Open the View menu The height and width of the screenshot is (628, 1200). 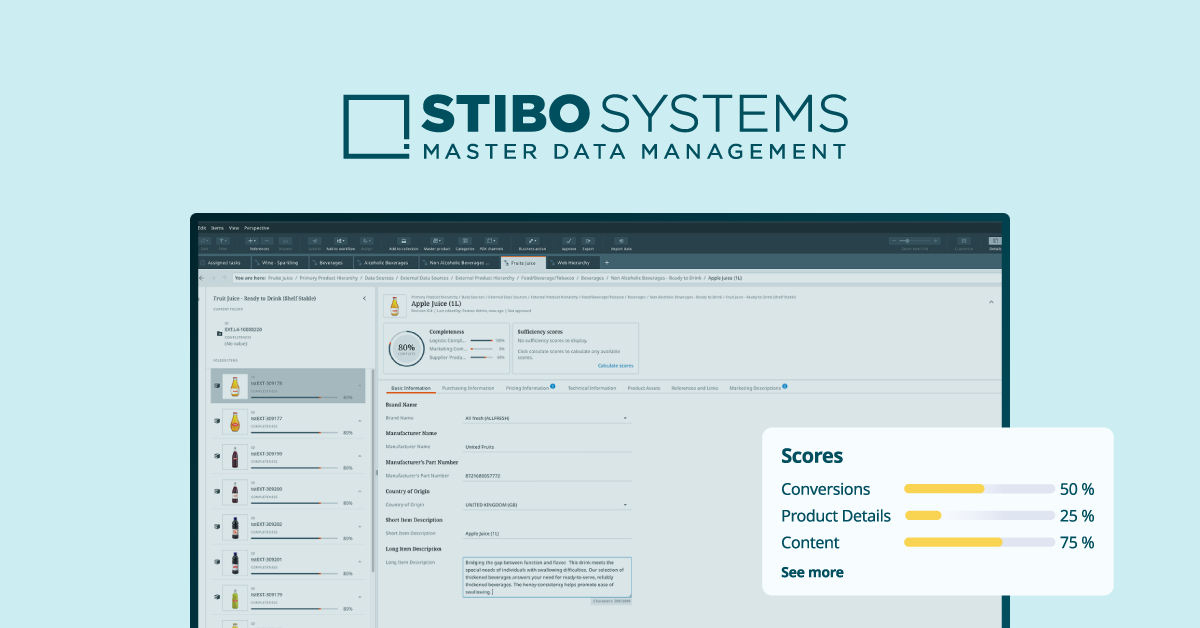(234, 228)
